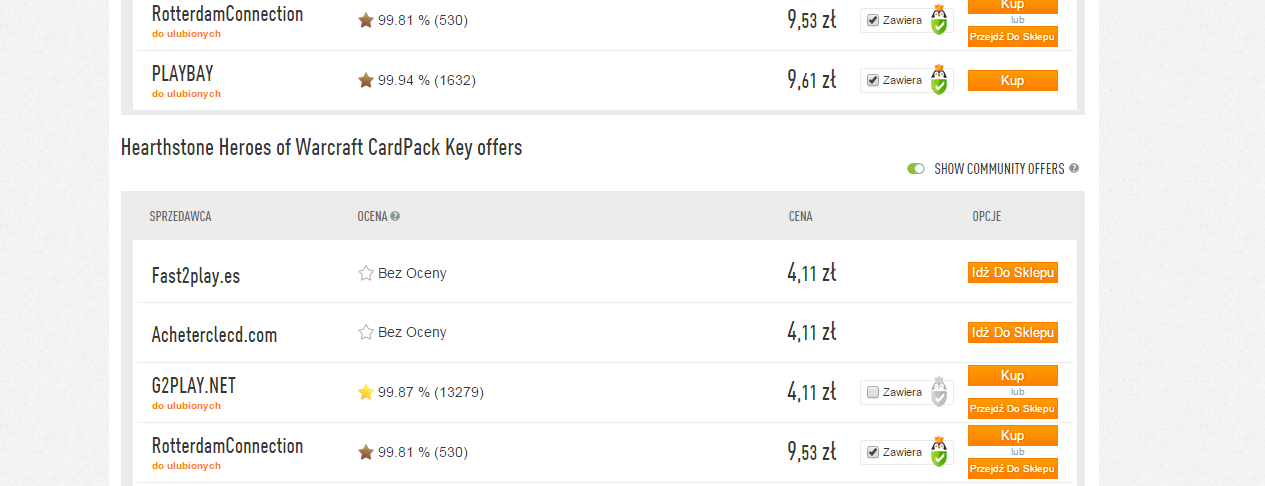Screen dimensions: 1265x486
Task: Click the CENA column header
Action: click(x=800, y=216)
